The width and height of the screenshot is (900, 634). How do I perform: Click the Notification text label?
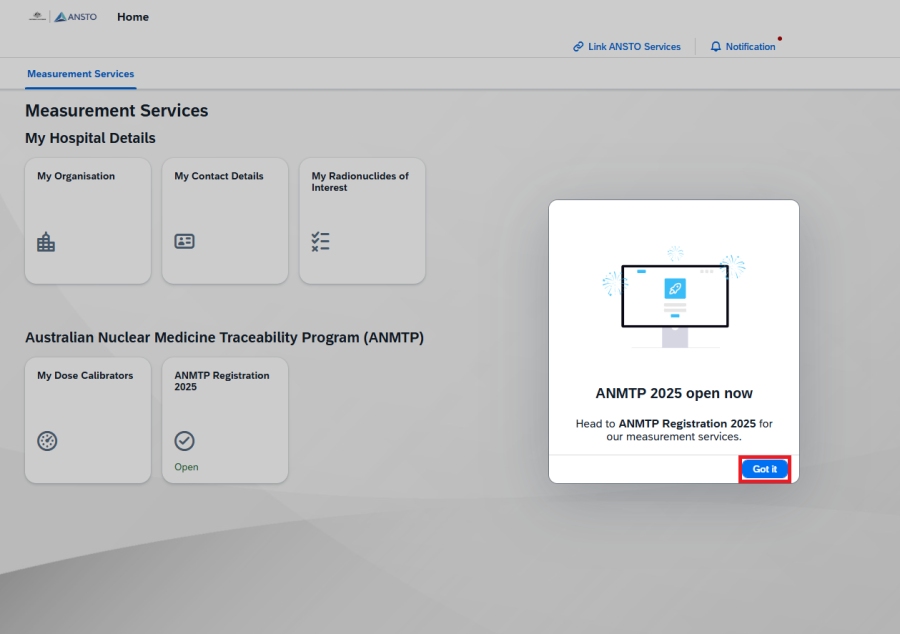[x=750, y=47]
